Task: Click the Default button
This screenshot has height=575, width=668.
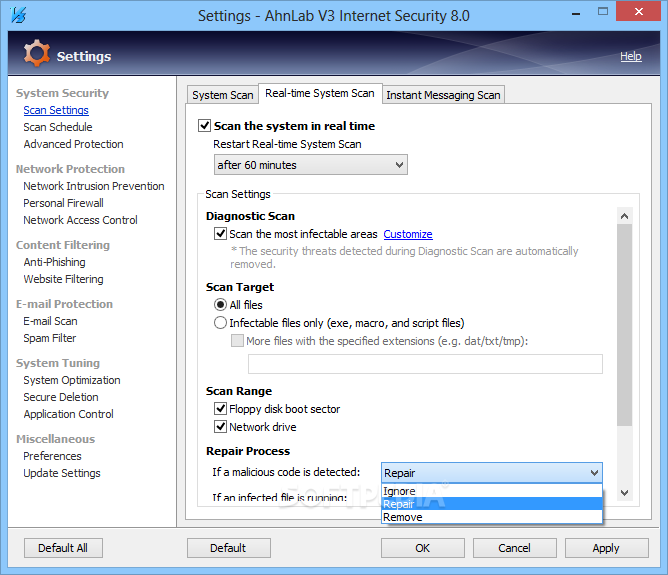Action: [228, 548]
